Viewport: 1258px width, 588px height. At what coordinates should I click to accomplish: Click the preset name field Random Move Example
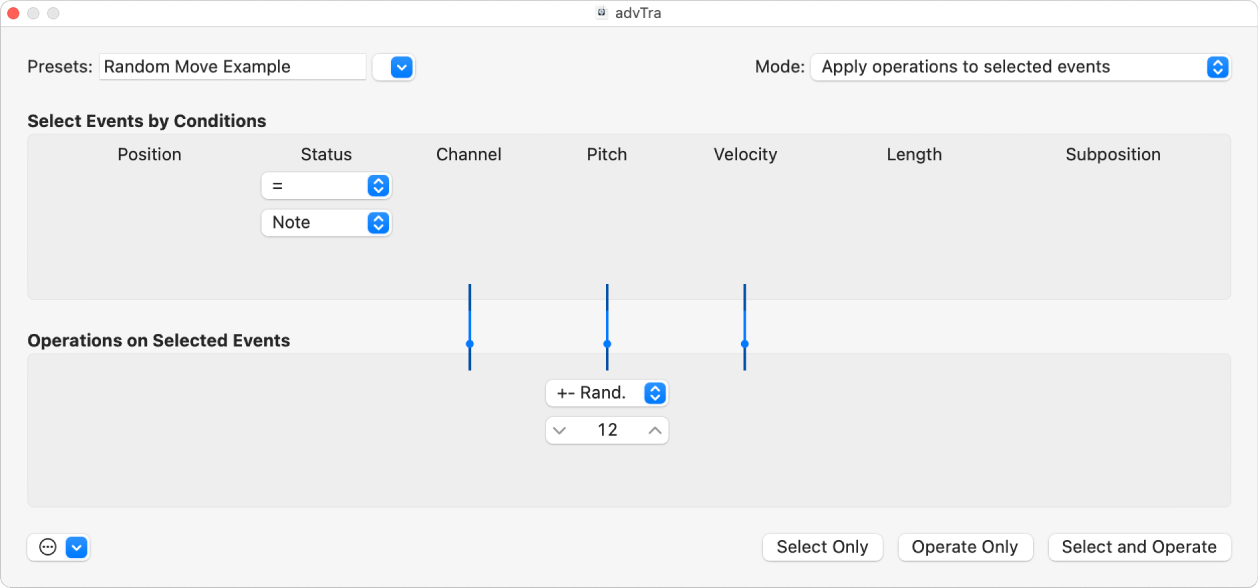(x=232, y=66)
